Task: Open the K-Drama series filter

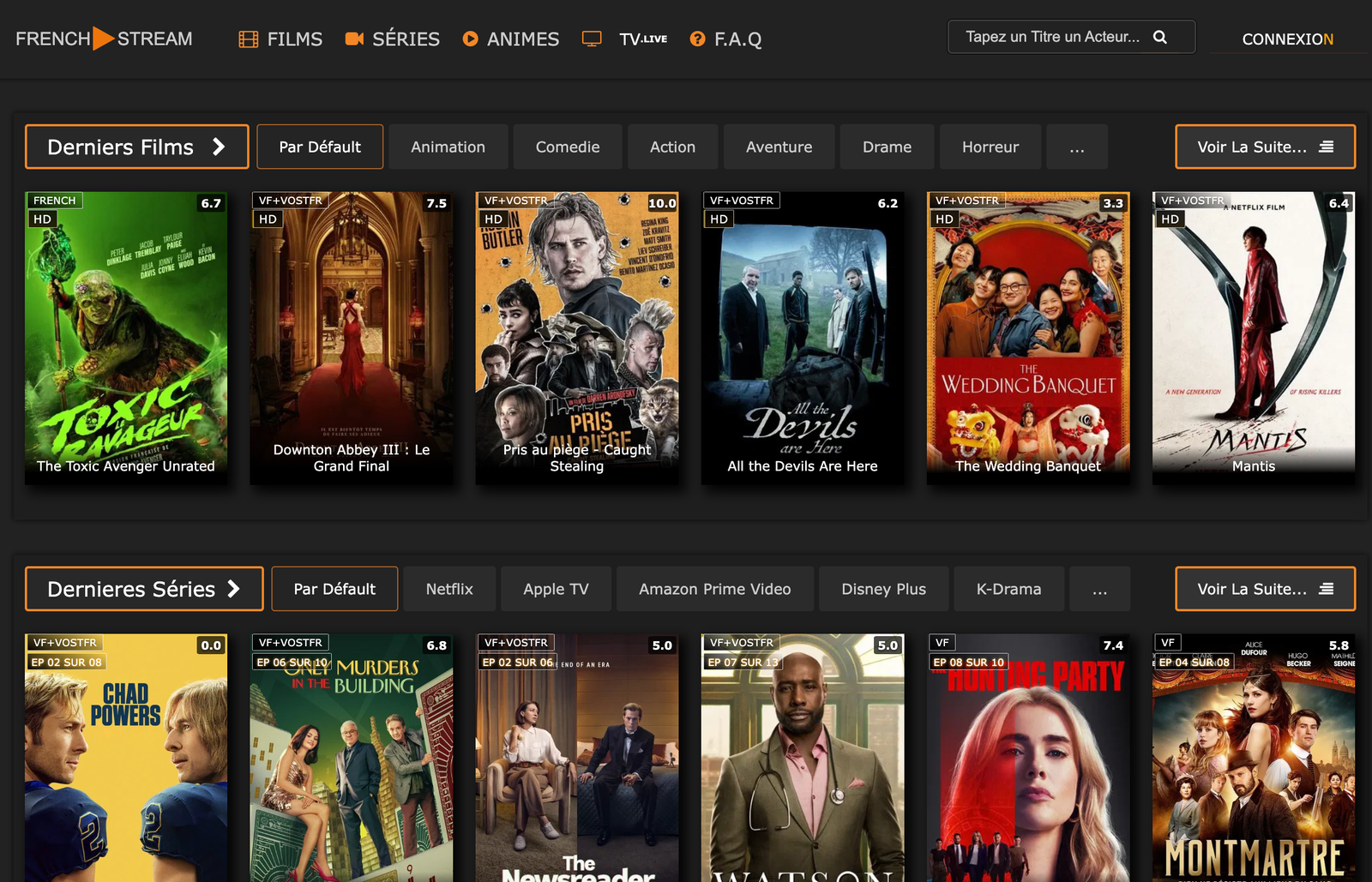Action: click(1008, 589)
